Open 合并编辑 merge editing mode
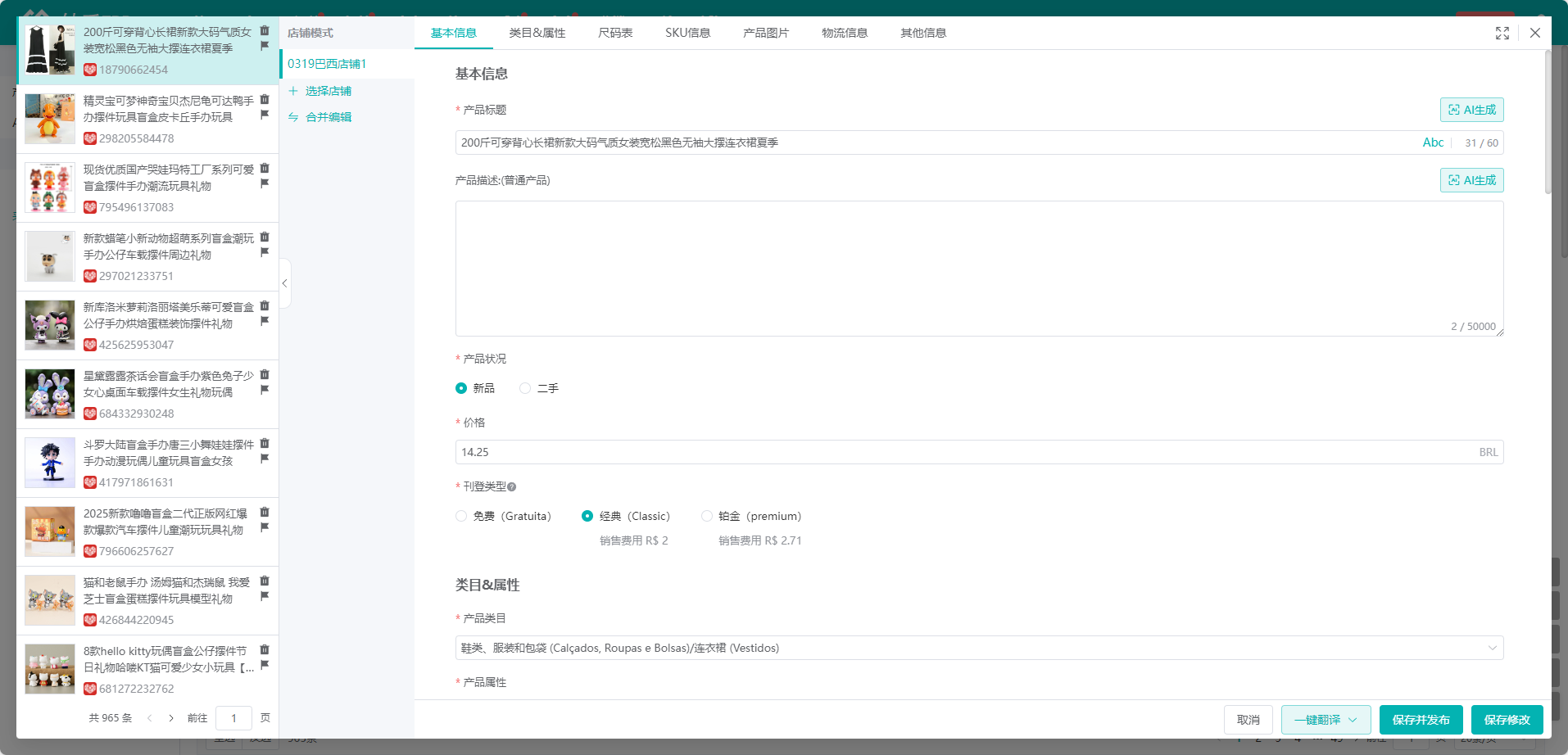Screen dimensions: 1568x755 click(x=328, y=116)
